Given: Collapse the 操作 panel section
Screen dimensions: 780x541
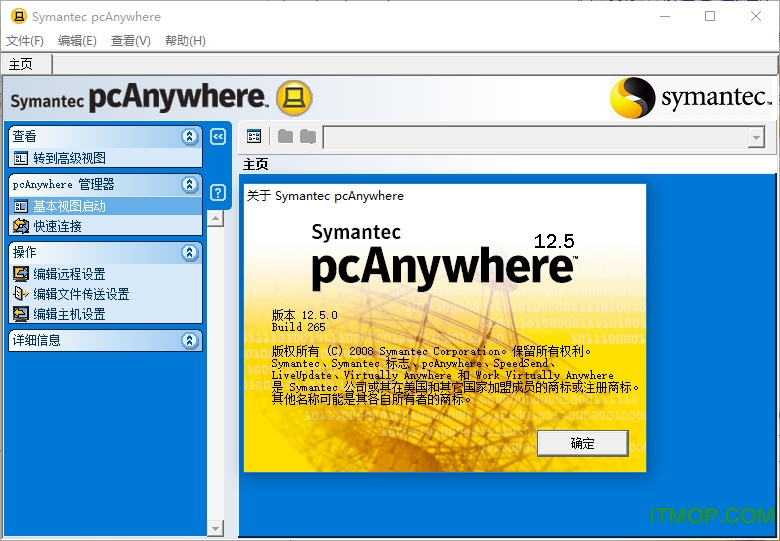Looking at the screenshot, I should click(190, 252).
